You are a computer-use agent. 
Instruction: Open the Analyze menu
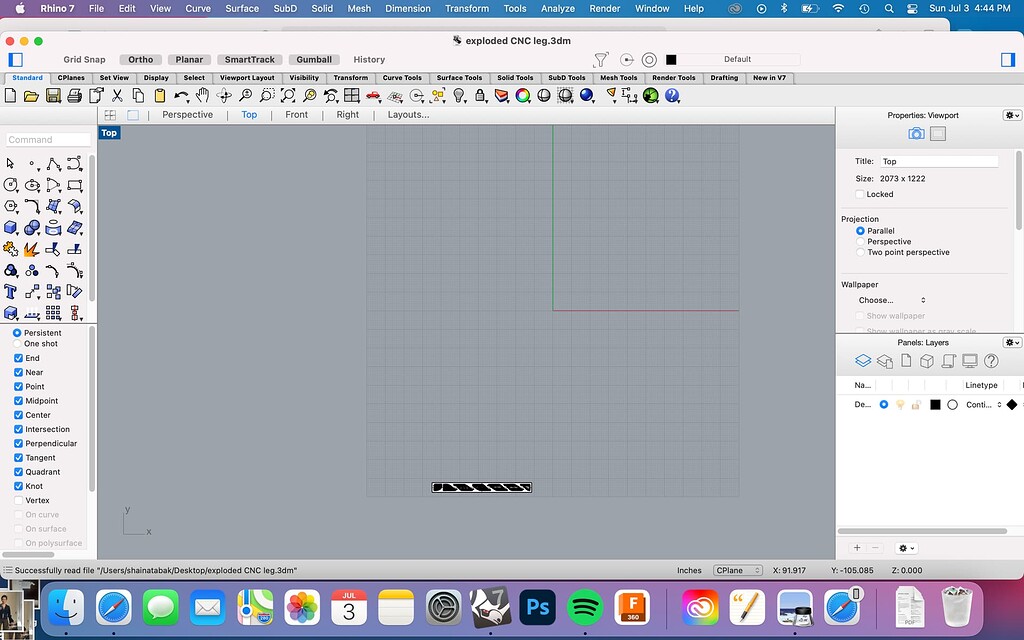pyautogui.click(x=558, y=8)
